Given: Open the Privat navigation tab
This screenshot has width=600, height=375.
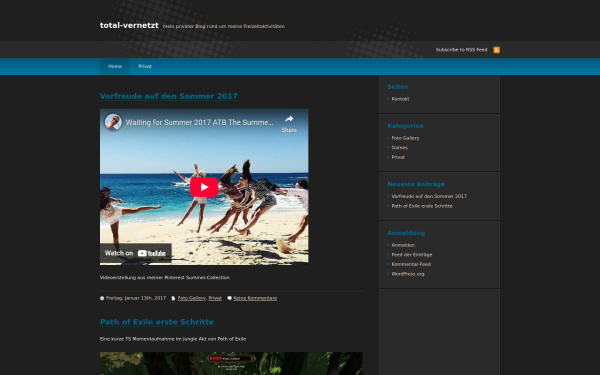Looking at the screenshot, I should pos(145,66).
